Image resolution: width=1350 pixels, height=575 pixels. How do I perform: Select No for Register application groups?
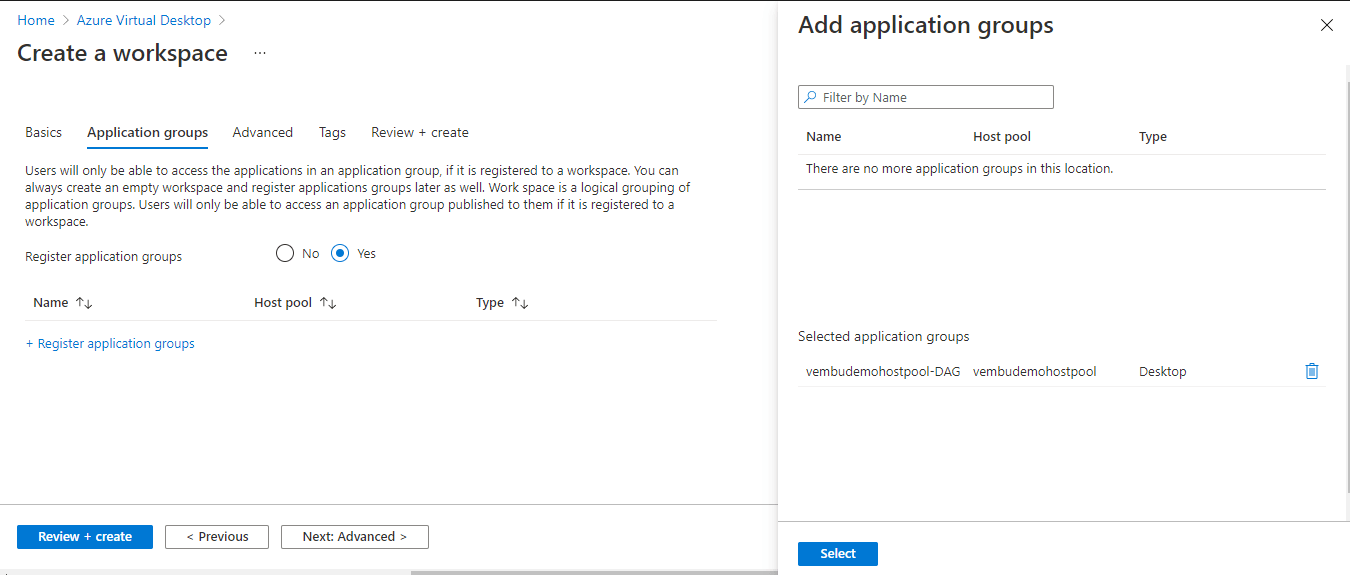tap(285, 253)
